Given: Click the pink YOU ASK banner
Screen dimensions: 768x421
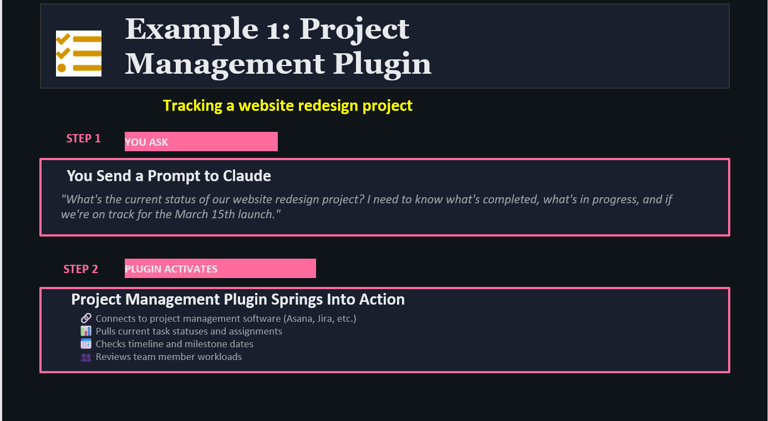Looking at the screenshot, I should coord(200,142).
